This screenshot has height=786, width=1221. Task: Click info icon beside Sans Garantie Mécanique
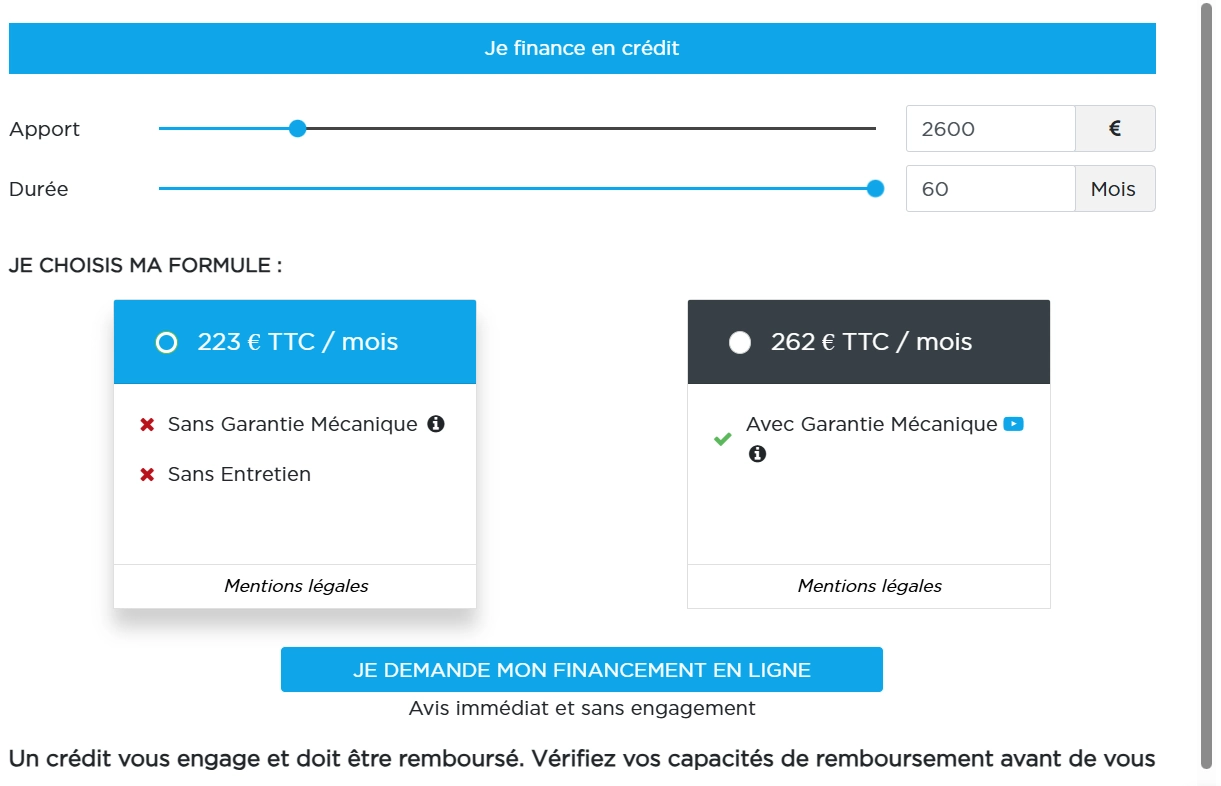(436, 424)
